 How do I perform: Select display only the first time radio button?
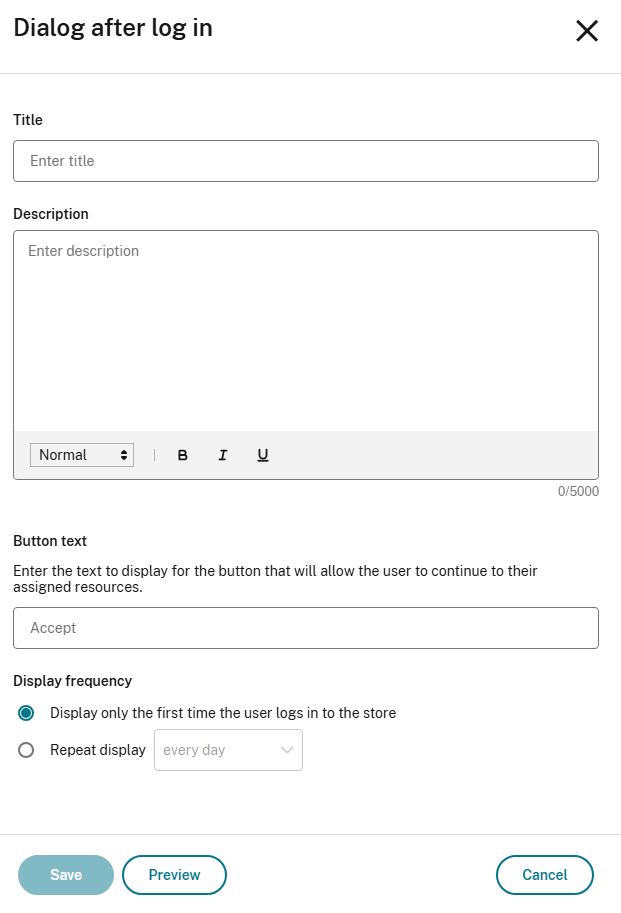point(26,713)
